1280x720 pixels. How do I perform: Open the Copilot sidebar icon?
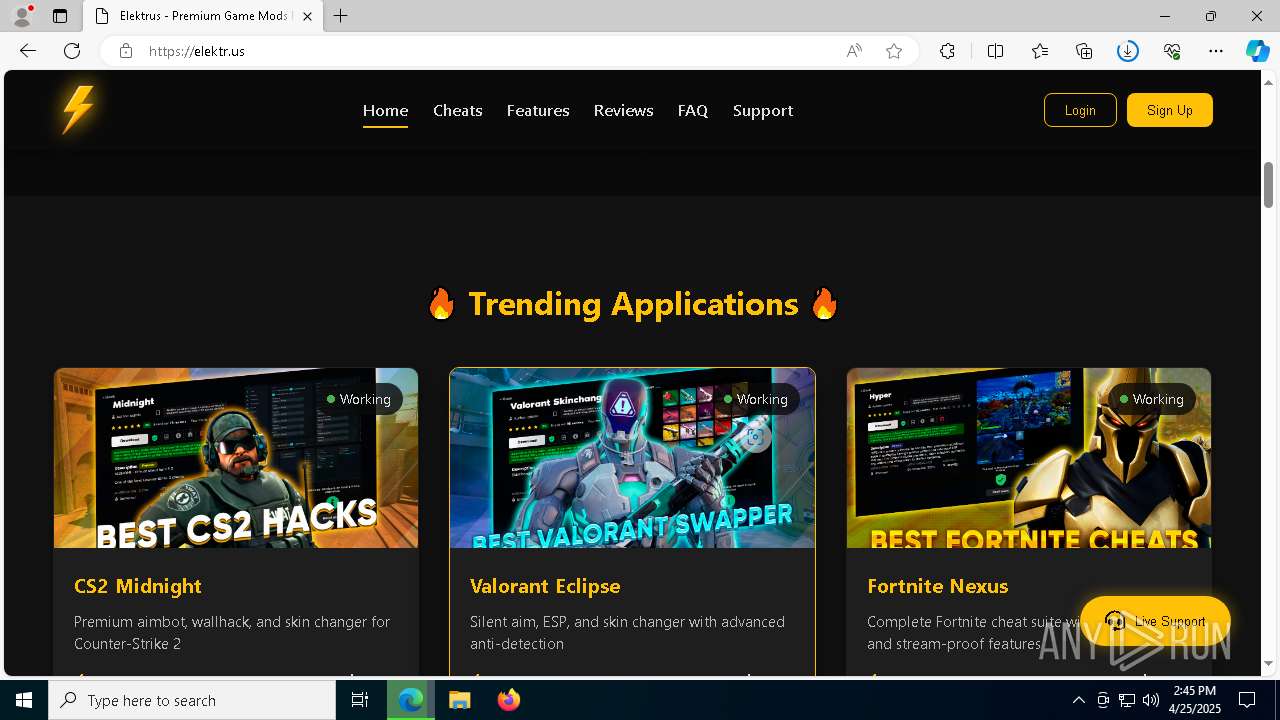(1257, 51)
